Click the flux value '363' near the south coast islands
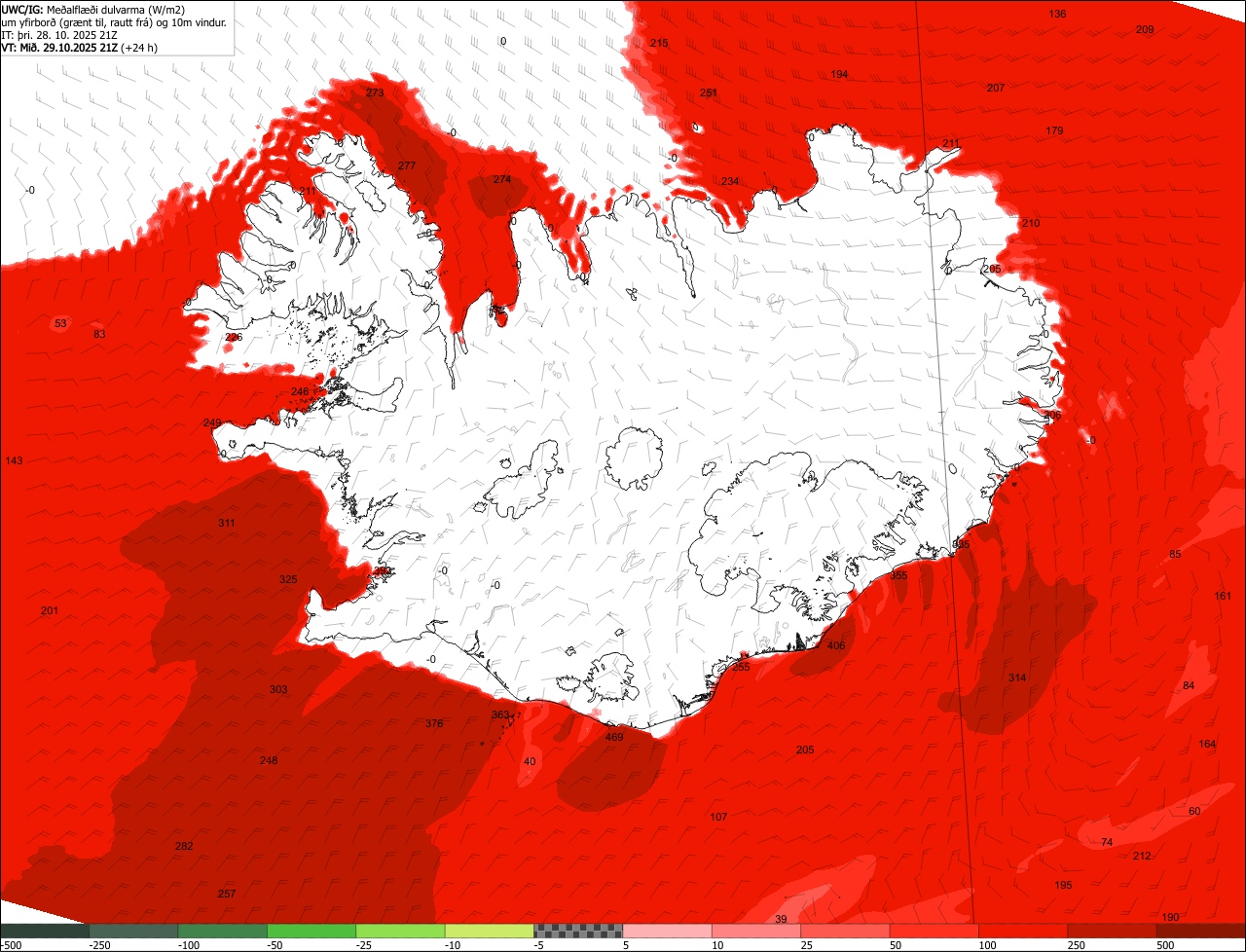This screenshot has height=952, width=1246. point(500,714)
